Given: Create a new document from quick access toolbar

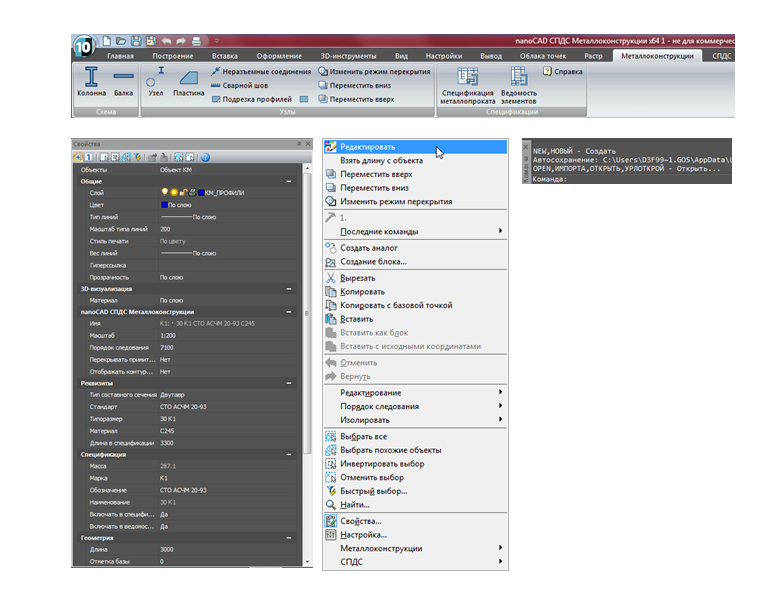Looking at the screenshot, I should 106,41.
